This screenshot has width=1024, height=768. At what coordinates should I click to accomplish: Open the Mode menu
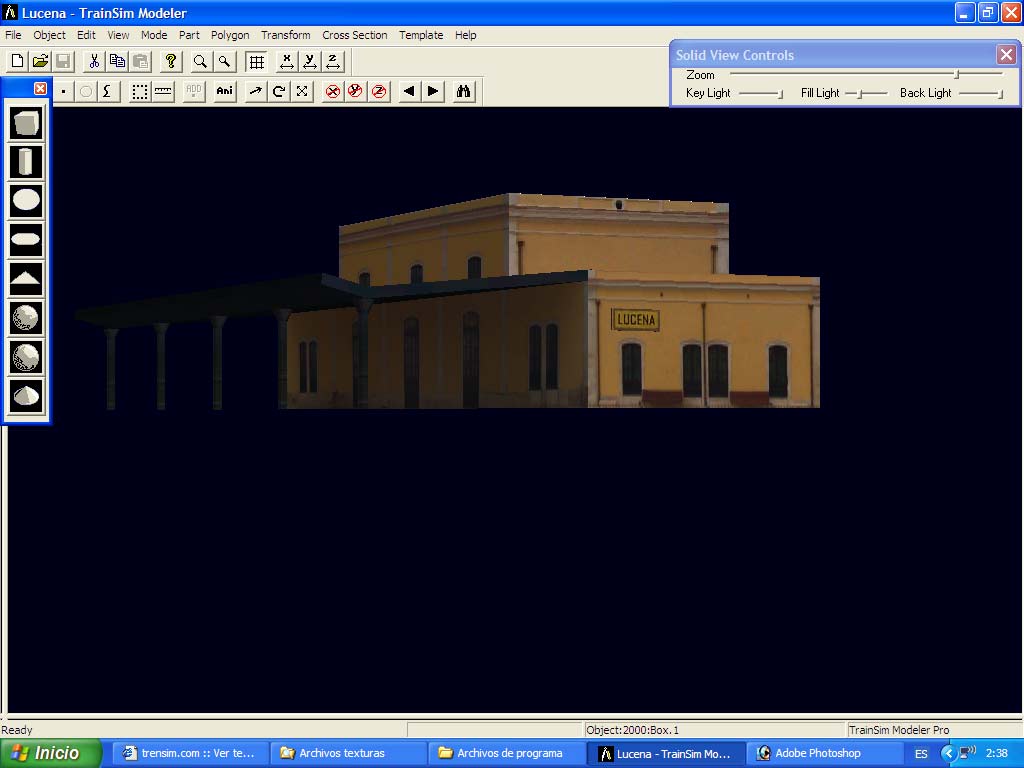pyautogui.click(x=154, y=35)
